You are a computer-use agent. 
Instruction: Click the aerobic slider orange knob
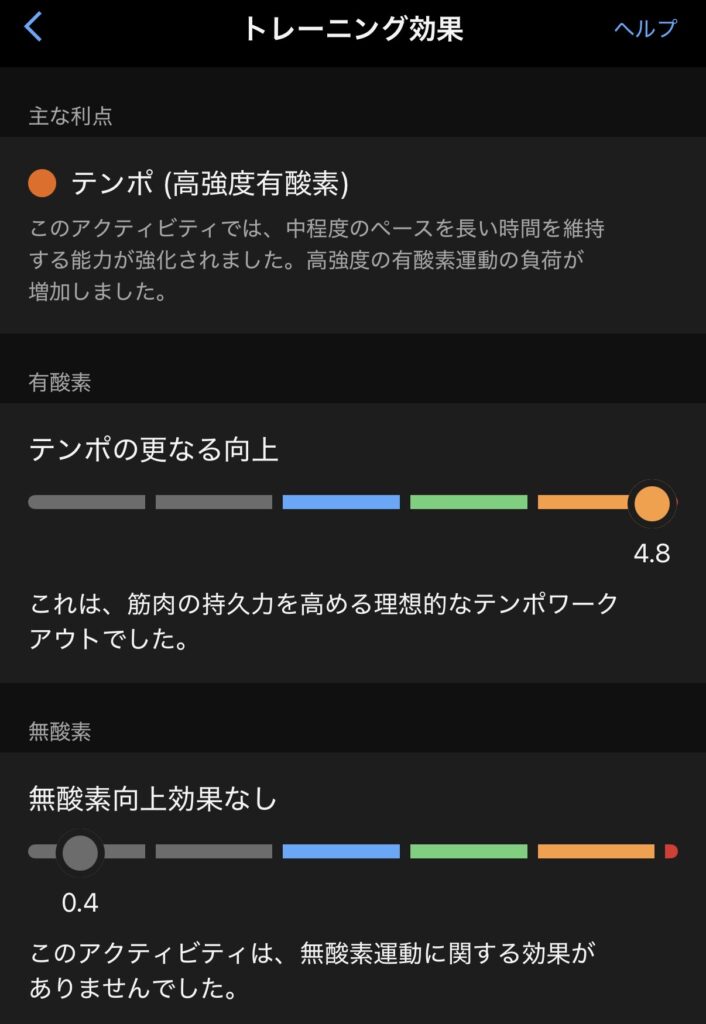(652, 502)
